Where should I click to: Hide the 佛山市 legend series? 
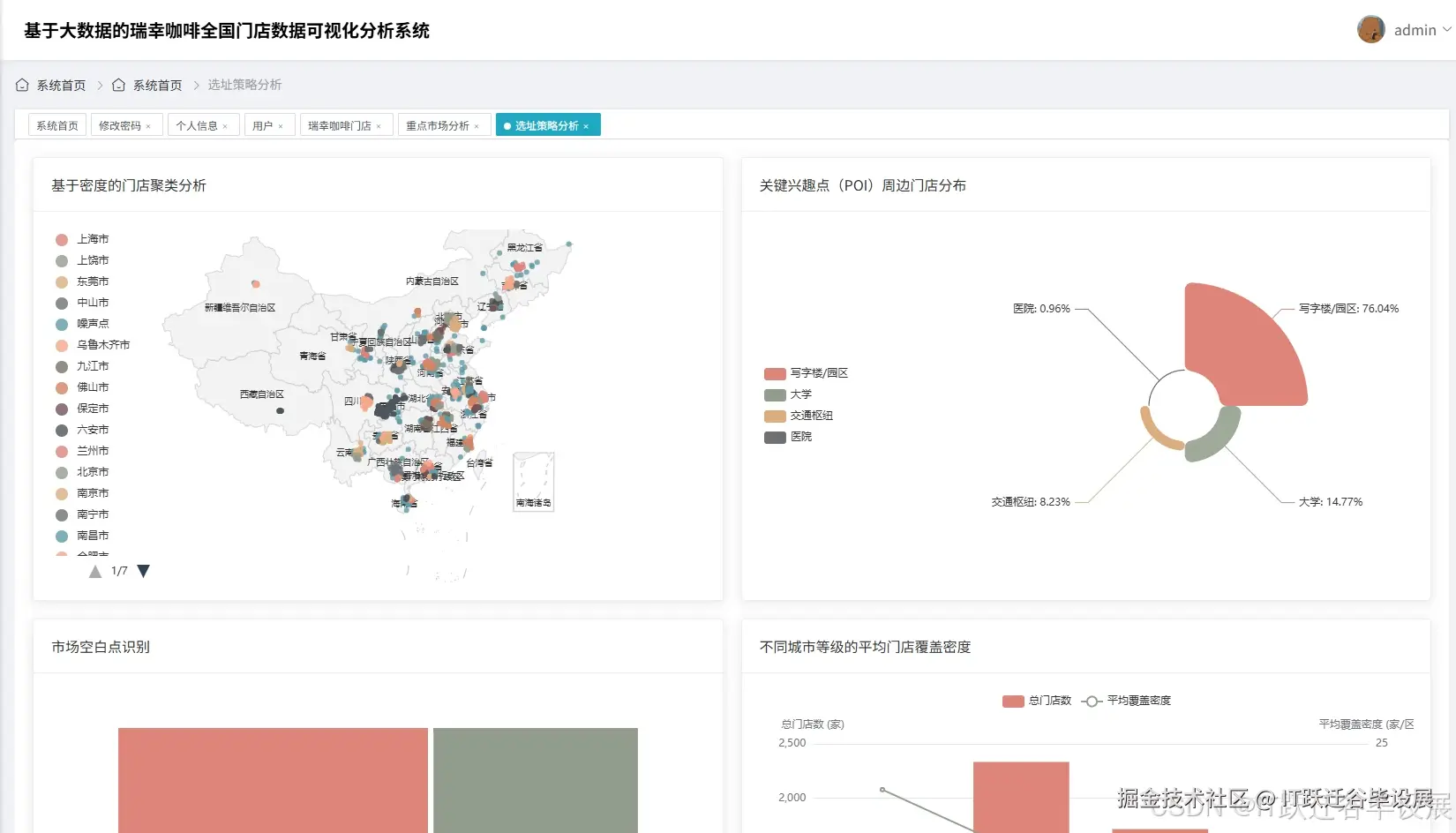[82, 387]
